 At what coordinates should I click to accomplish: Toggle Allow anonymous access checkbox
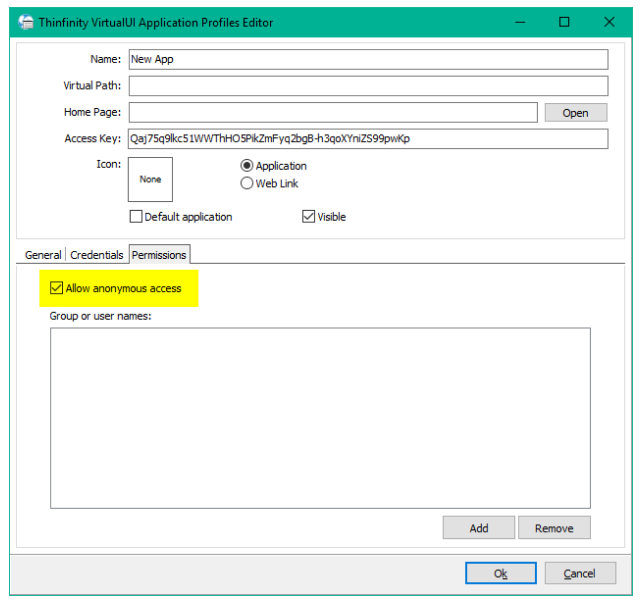[56, 288]
